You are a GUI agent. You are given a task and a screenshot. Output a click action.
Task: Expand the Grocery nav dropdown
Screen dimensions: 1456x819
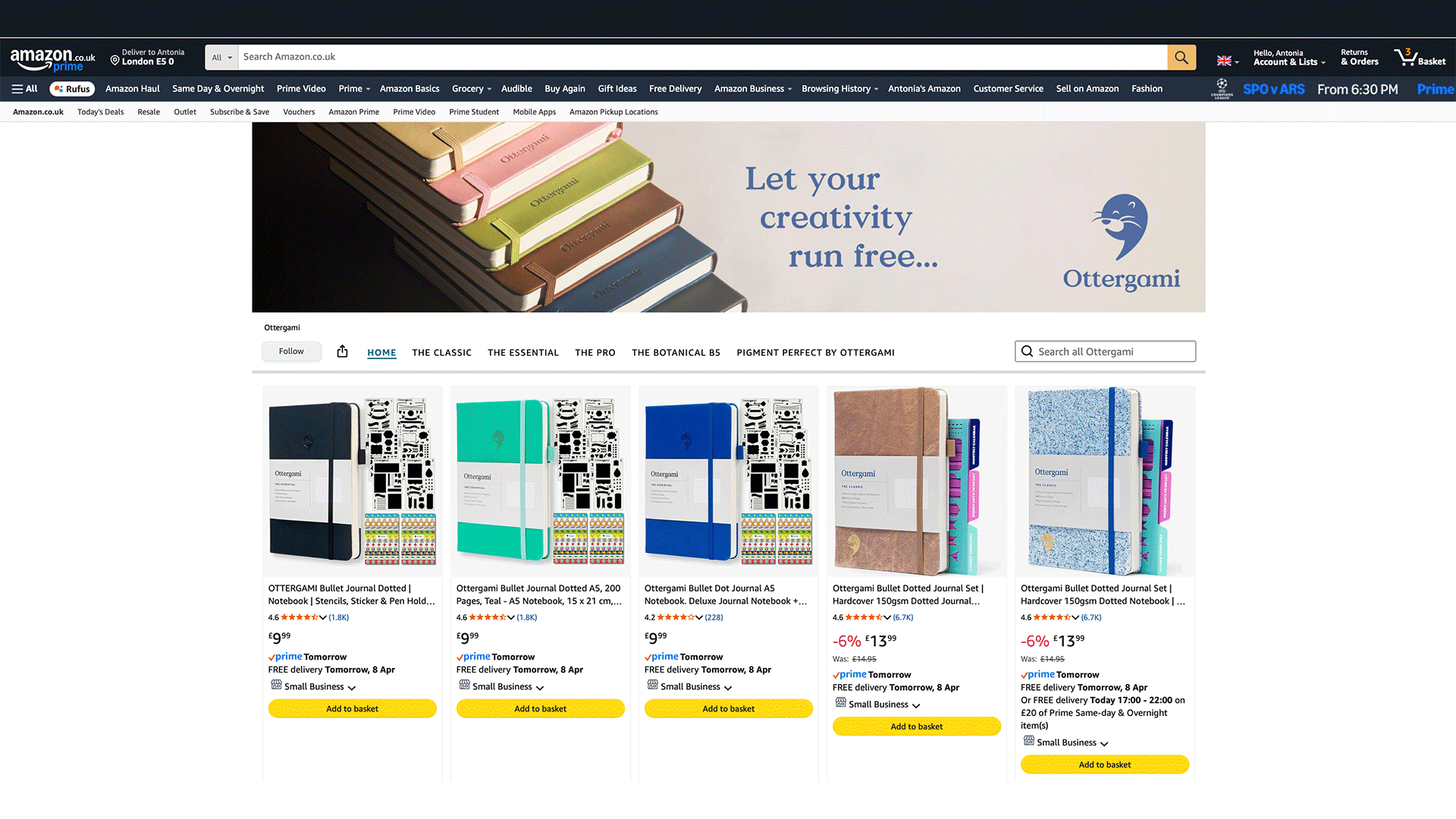tap(471, 89)
